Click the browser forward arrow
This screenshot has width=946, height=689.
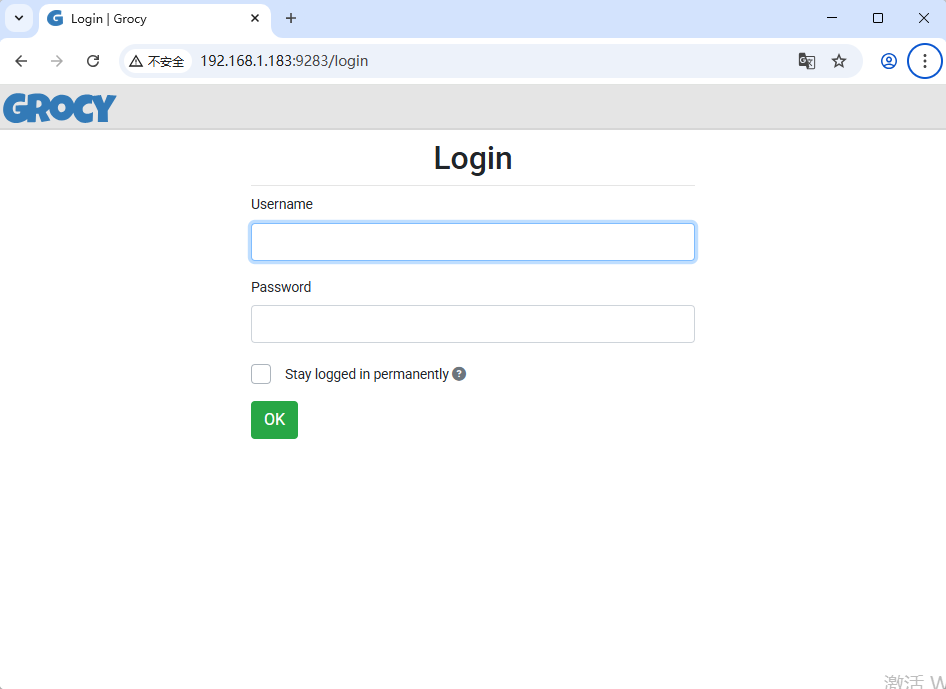pyautogui.click(x=57, y=61)
